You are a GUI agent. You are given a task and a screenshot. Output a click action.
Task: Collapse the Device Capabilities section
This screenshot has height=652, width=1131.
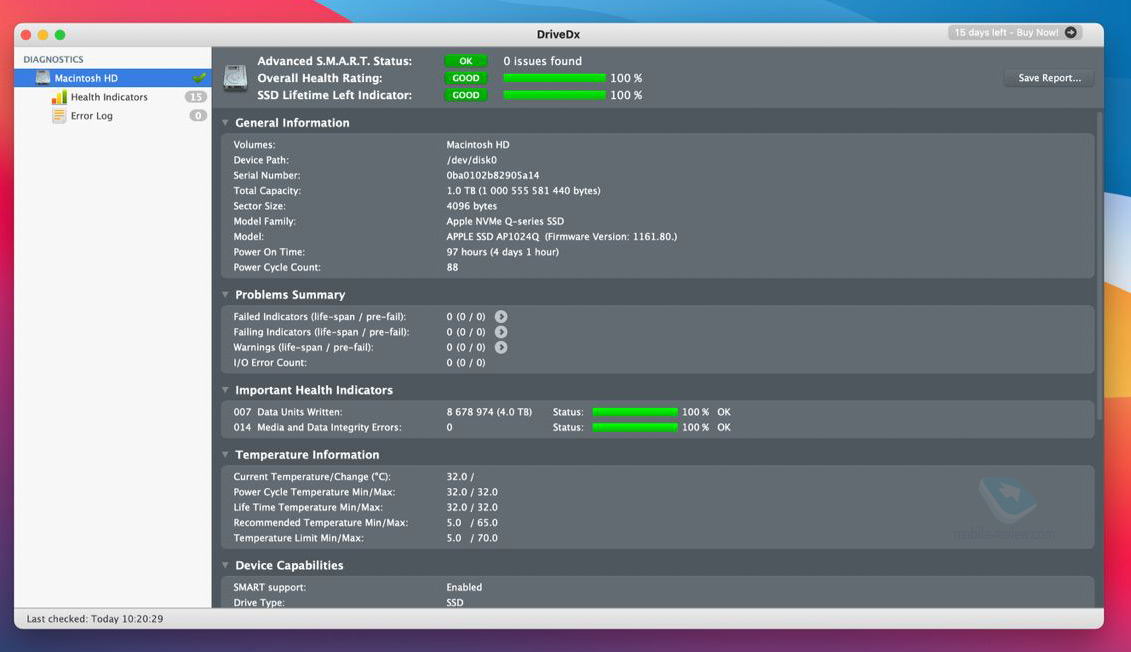(x=225, y=565)
